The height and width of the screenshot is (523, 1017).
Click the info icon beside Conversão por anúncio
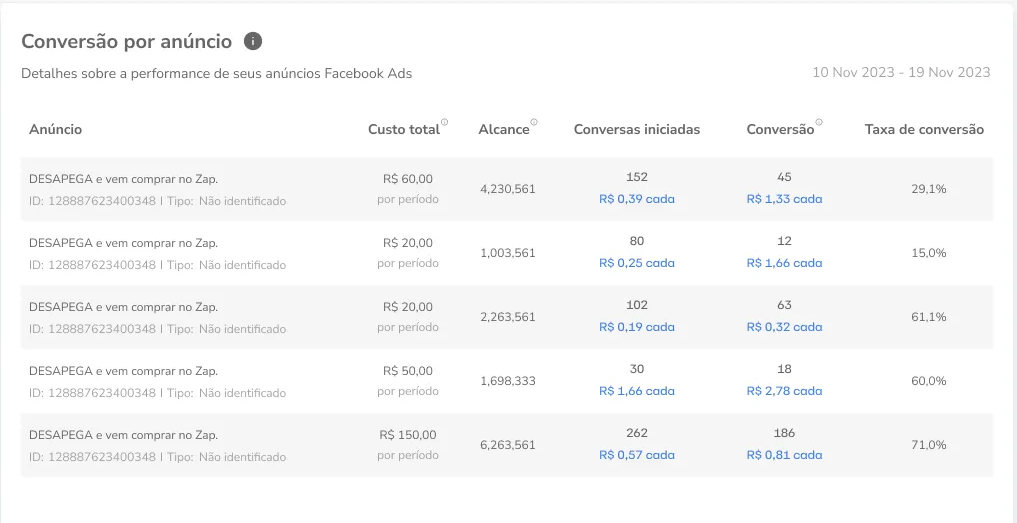tap(253, 42)
